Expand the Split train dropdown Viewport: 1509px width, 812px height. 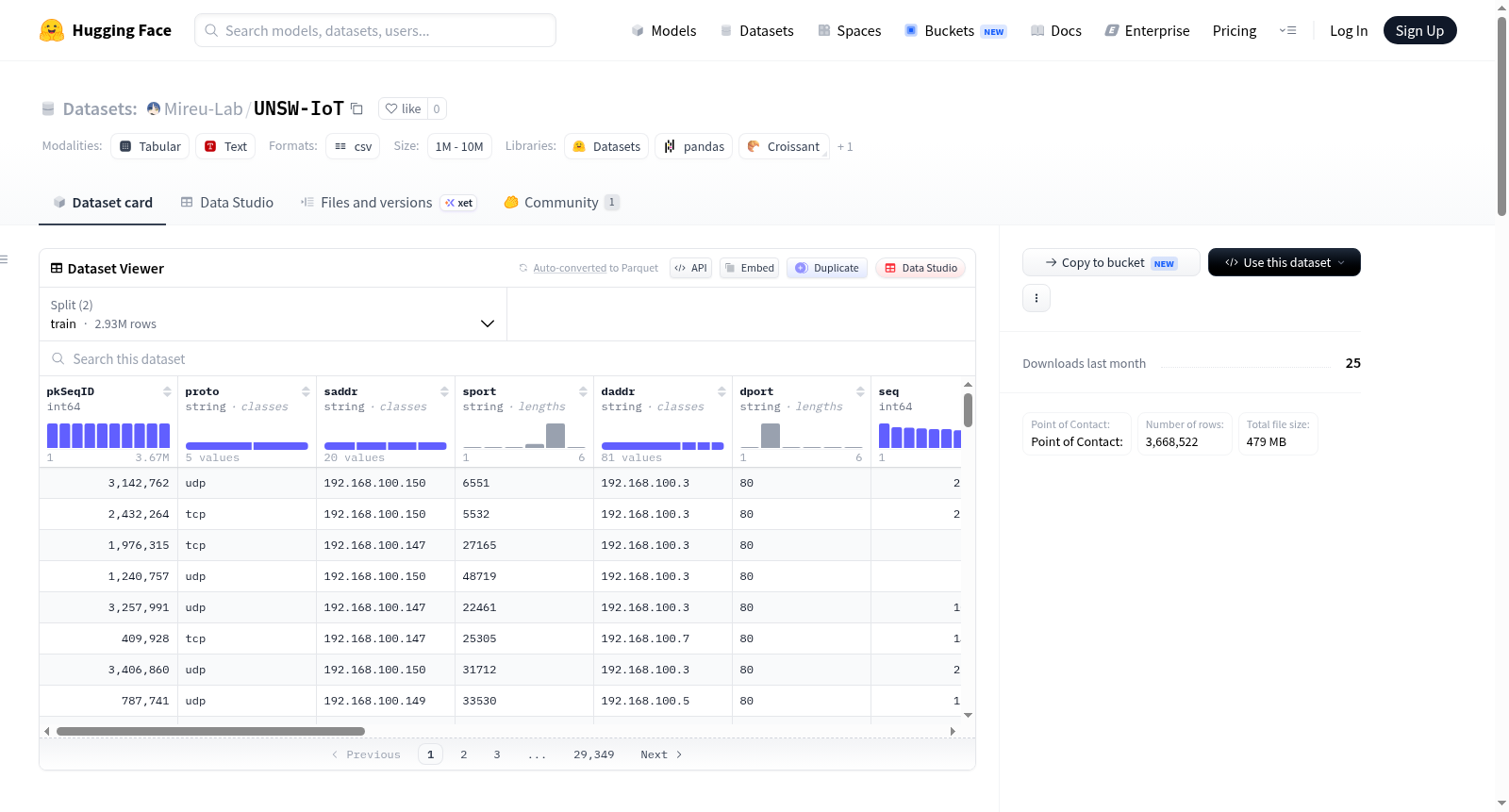coord(273,314)
